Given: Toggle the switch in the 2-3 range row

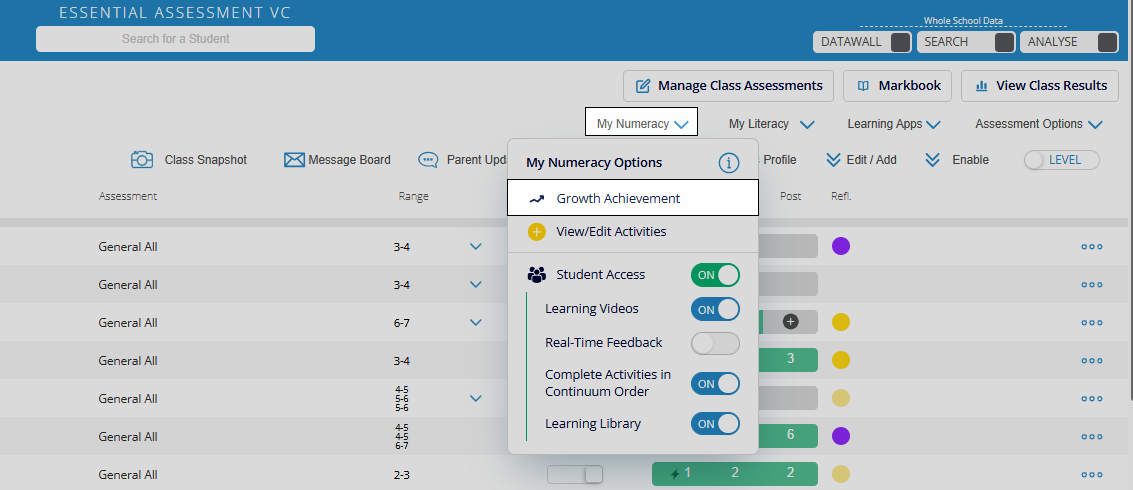Looking at the screenshot, I should (575, 475).
